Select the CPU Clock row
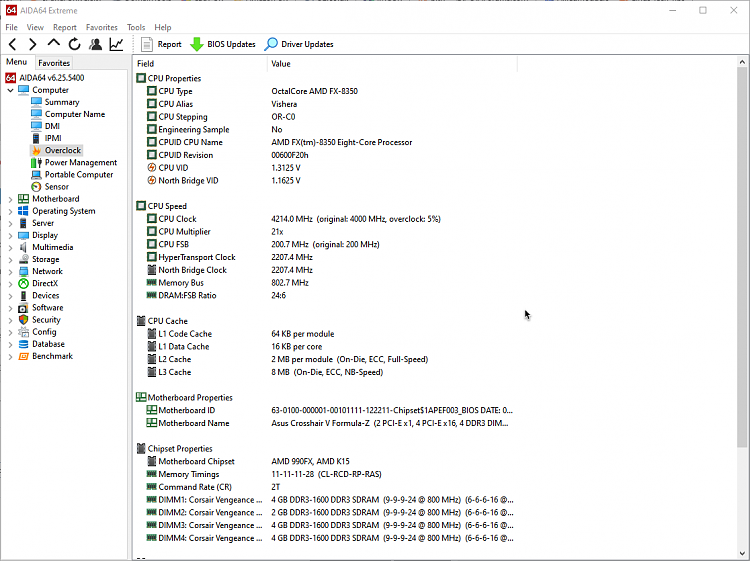750x561 pixels. coord(325,219)
